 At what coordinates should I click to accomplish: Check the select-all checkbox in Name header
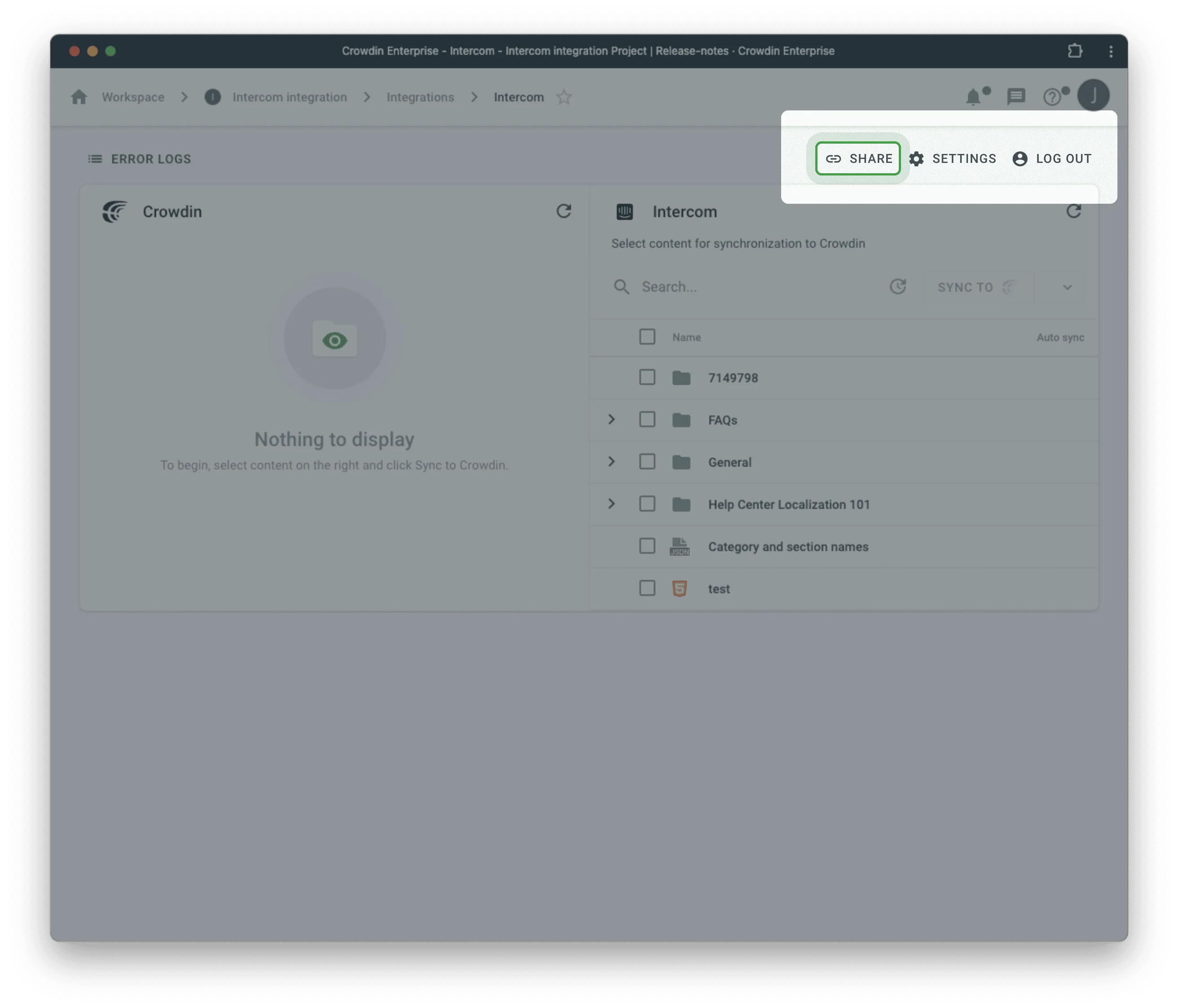pyautogui.click(x=646, y=337)
